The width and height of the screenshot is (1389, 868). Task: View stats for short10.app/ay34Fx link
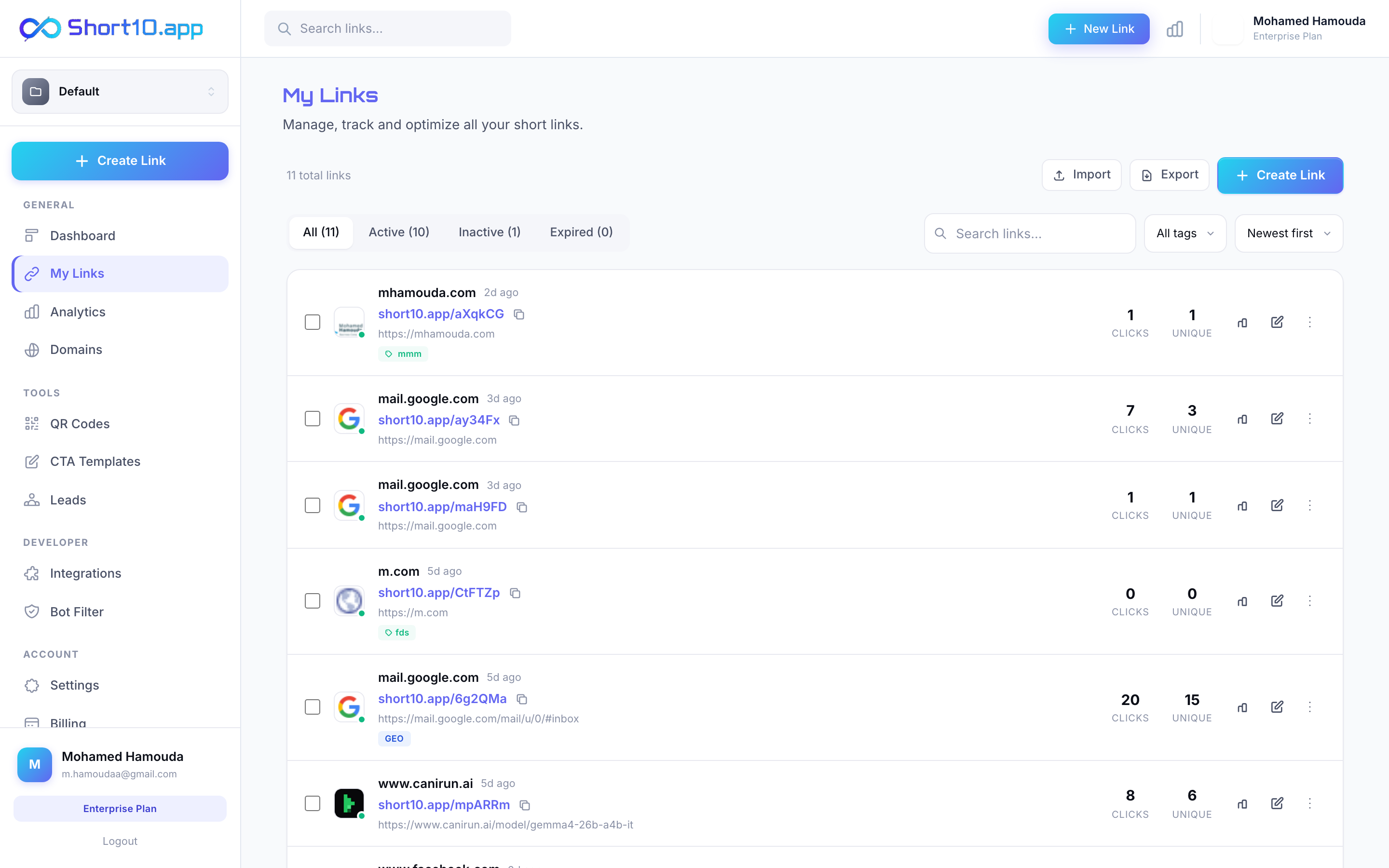1243,419
